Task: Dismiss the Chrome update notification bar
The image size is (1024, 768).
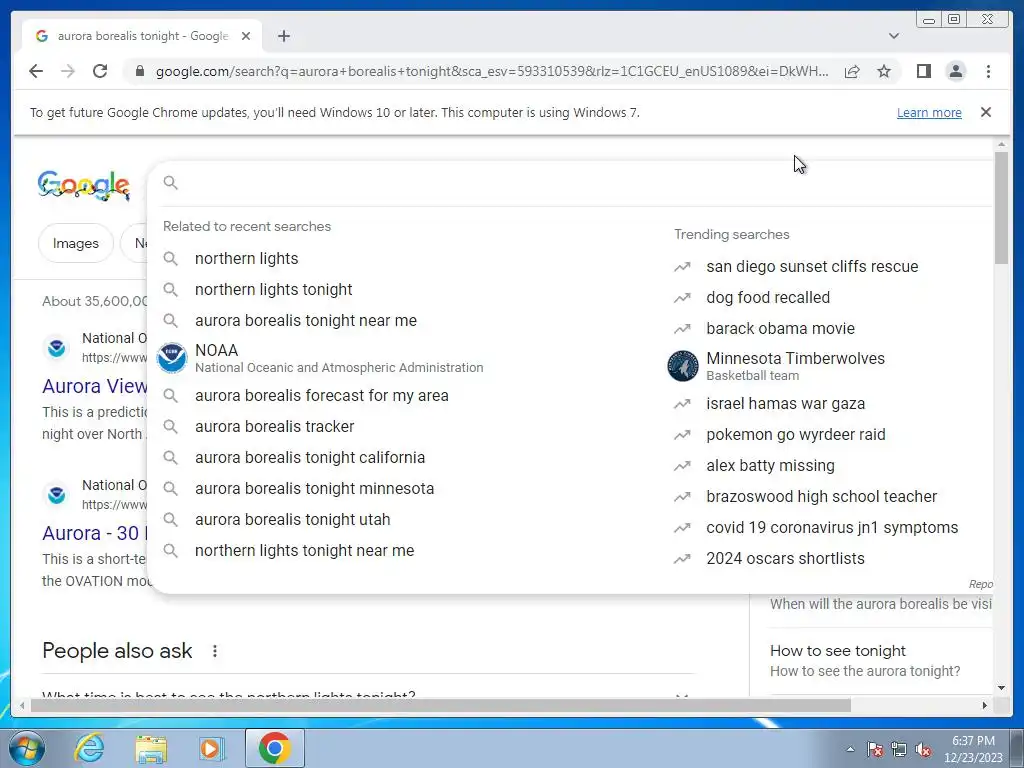Action: tap(986, 112)
